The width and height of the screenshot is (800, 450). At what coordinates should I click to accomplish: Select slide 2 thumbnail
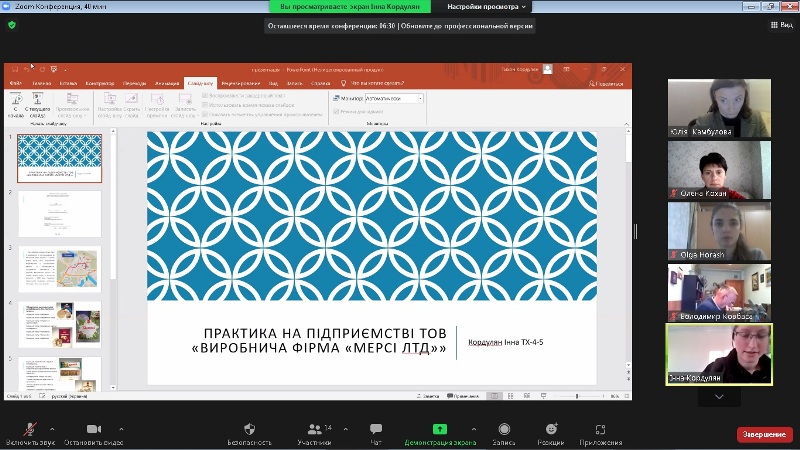tap(60, 214)
